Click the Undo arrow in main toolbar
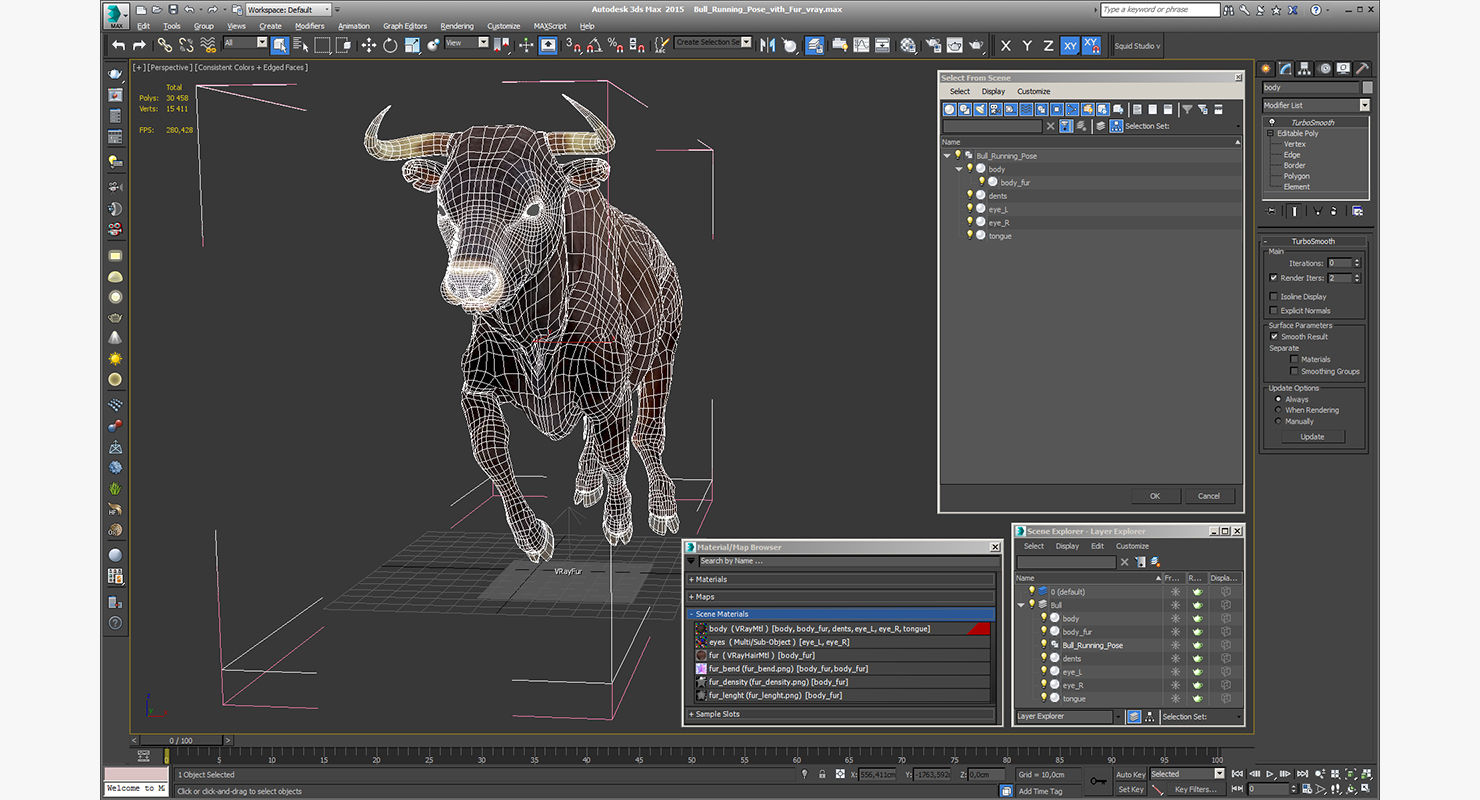Image resolution: width=1480 pixels, height=800 pixels. [119, 45]
